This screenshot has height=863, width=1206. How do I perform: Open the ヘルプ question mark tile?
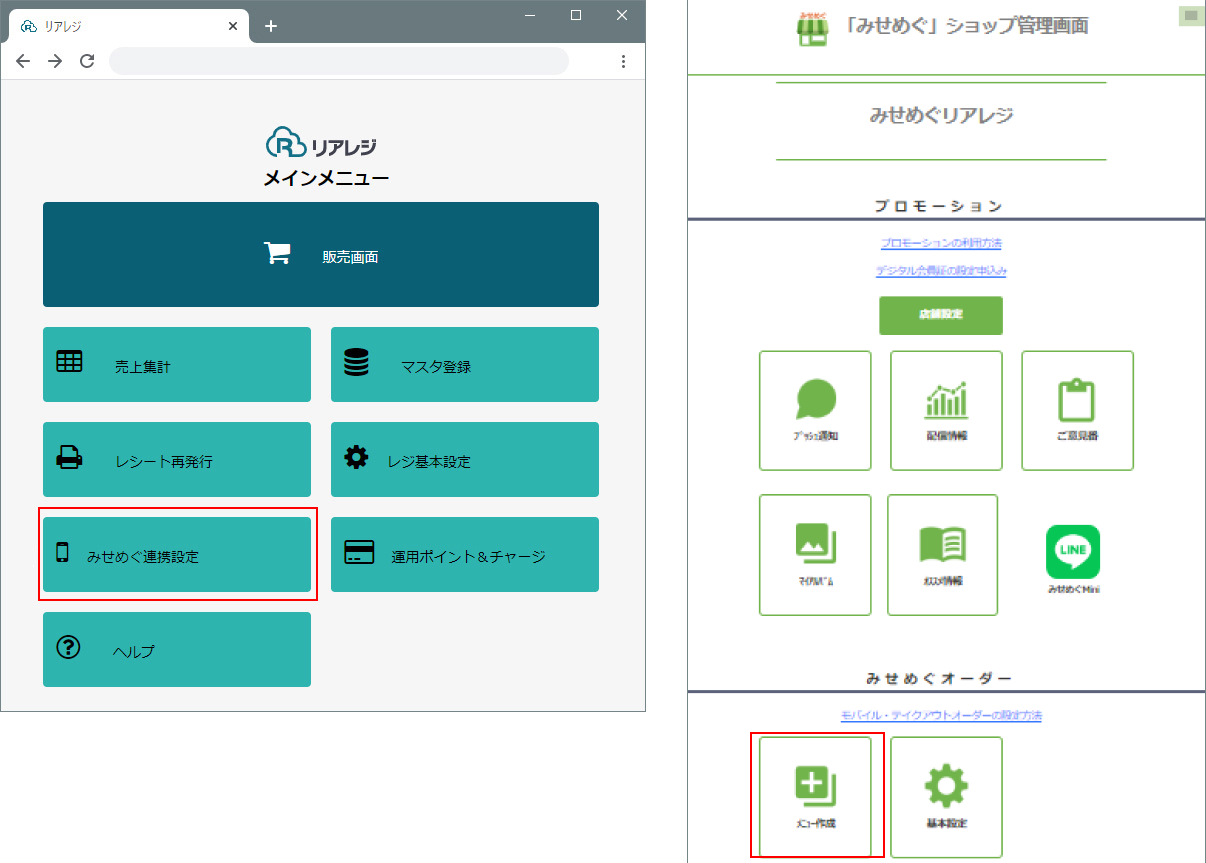coord(177,650)
